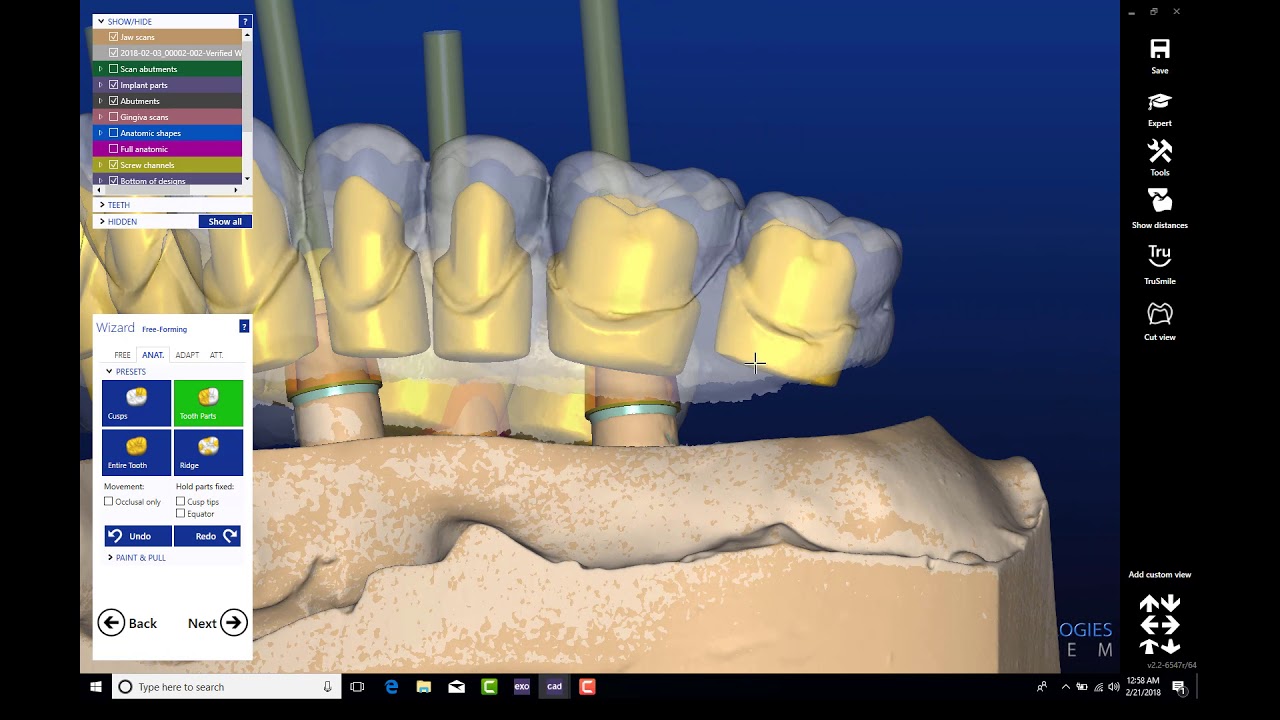This screenshot has height=720, width=1280.
Task: Click exo taskbar icon
Action: pos(521,687)
